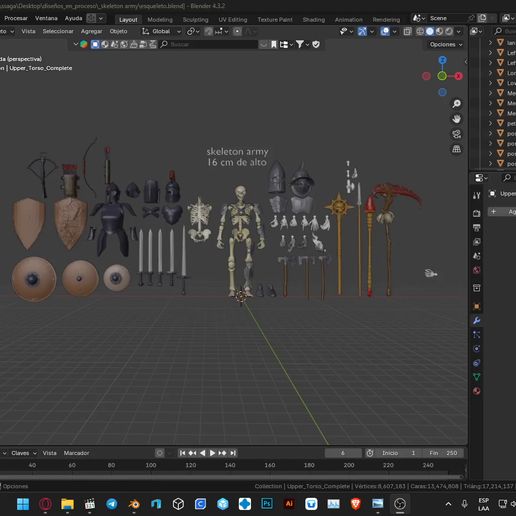Open the Scene properties tab
Image resolution: width=516 pixels, height=516 pixels.
[x=477, y=256]
